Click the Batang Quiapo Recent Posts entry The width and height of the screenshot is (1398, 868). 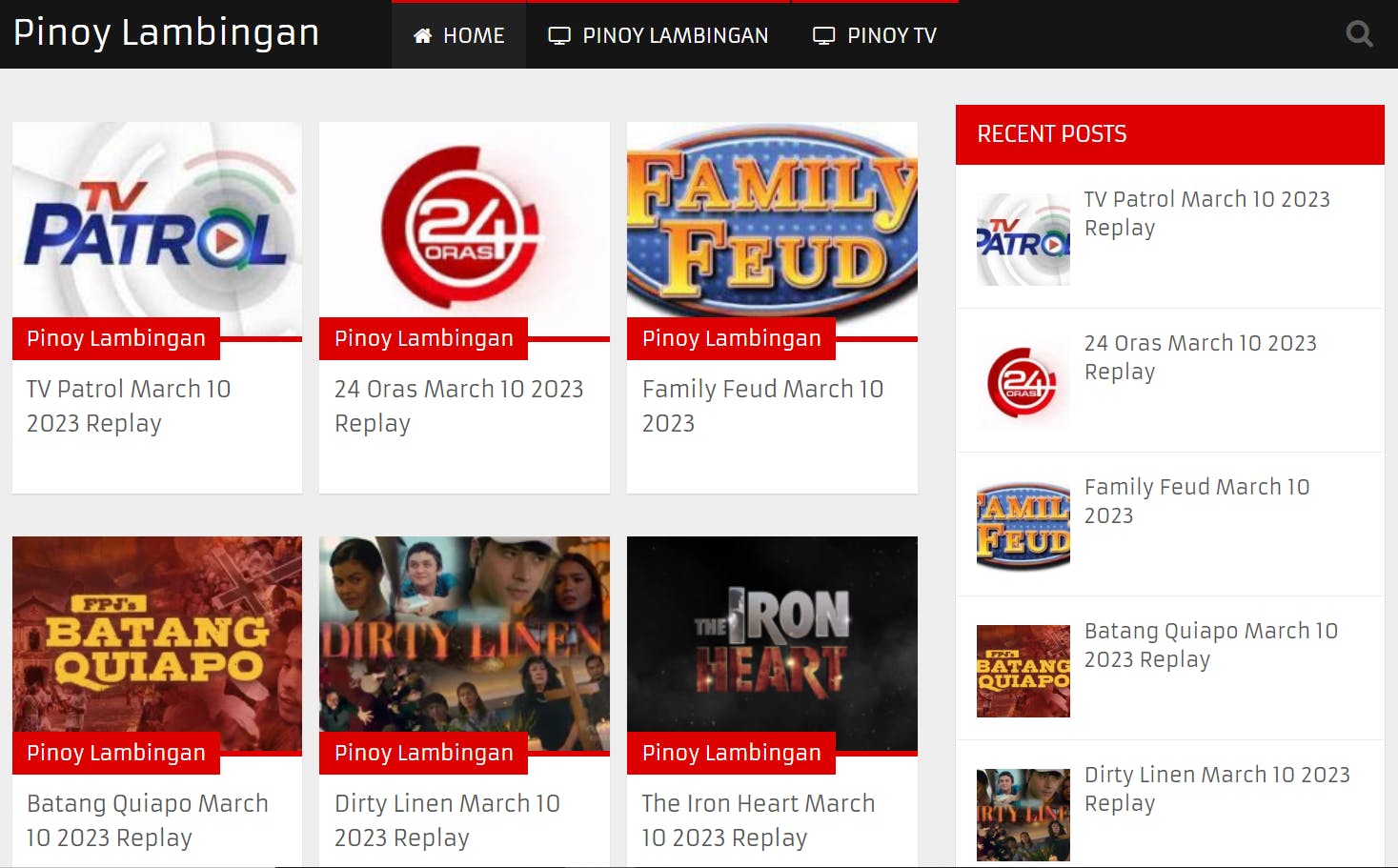point(1210,644)
